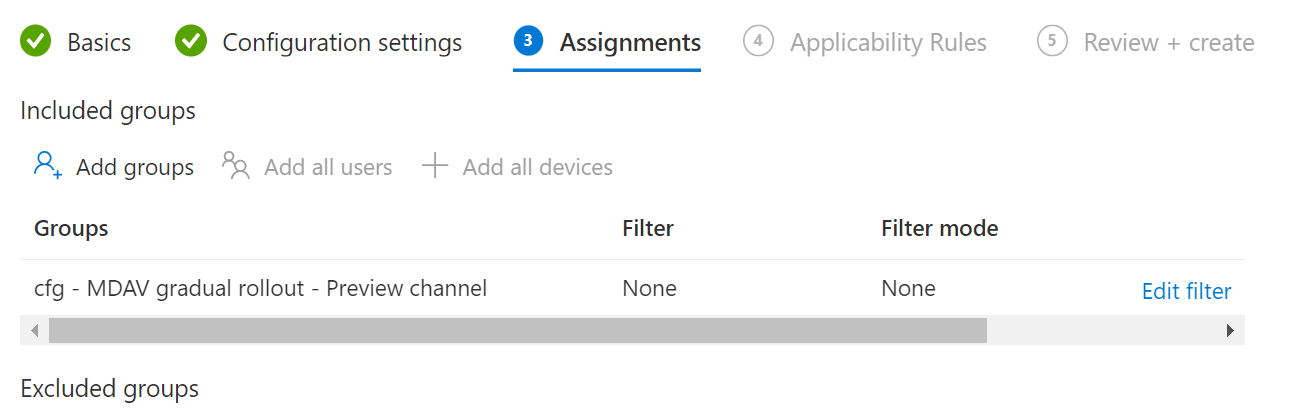Select the MDAV gradual rollout Preview channel group

coord(260,289)
